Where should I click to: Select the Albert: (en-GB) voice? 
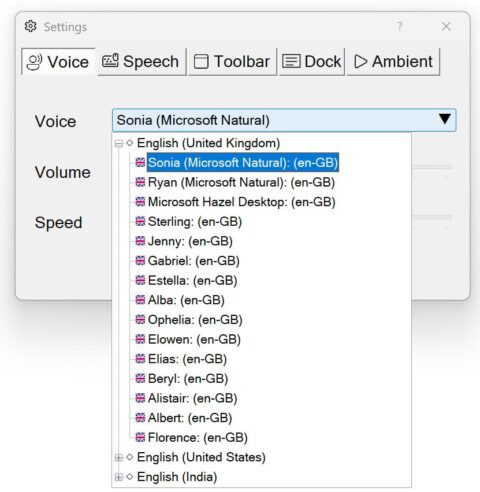[x=190, y=418]
